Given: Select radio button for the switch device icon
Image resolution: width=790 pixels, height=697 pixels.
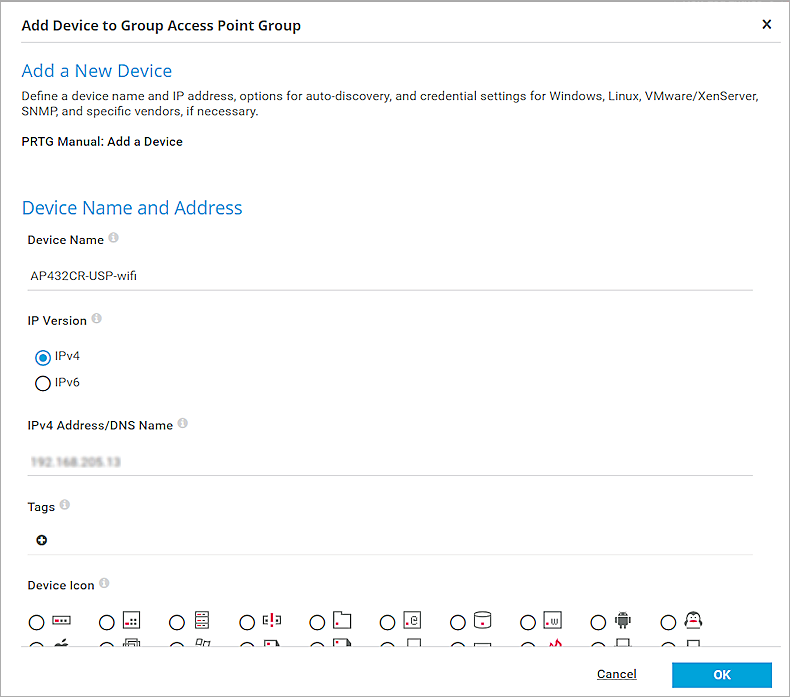Looking at the screenshot, I should click(x=37, y=622).
